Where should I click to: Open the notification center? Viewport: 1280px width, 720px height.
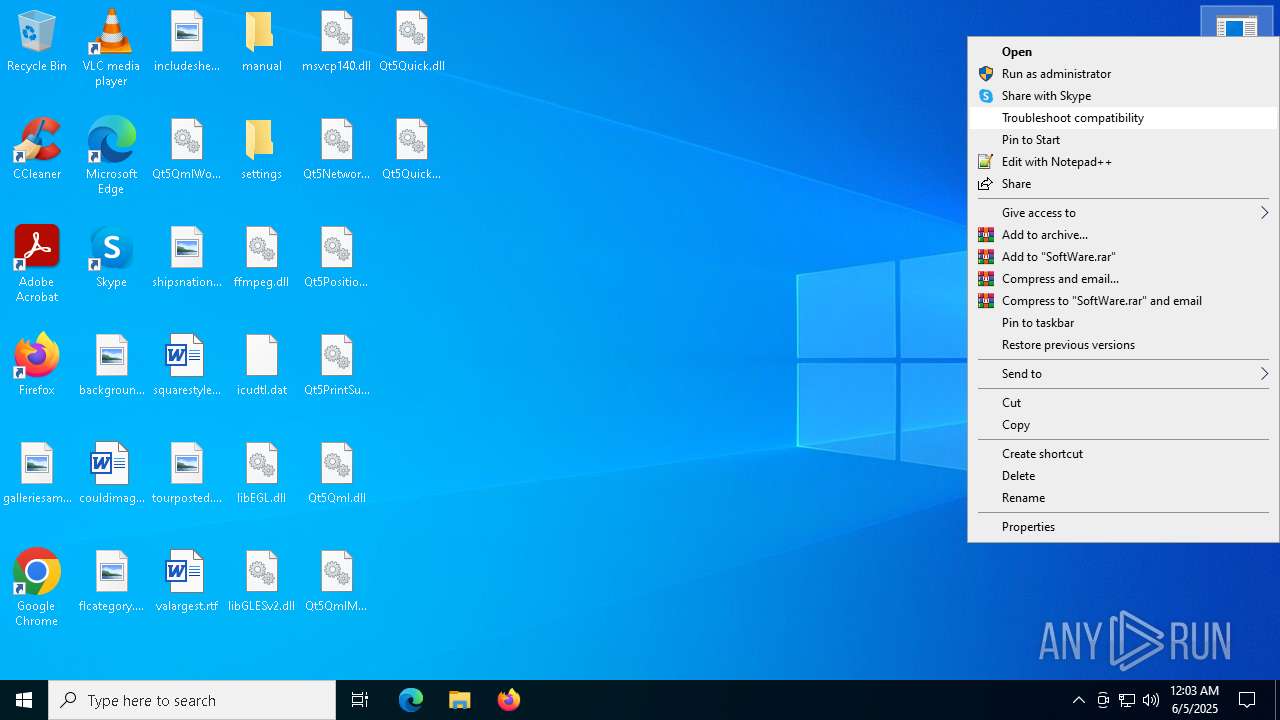click(1247, 700)
